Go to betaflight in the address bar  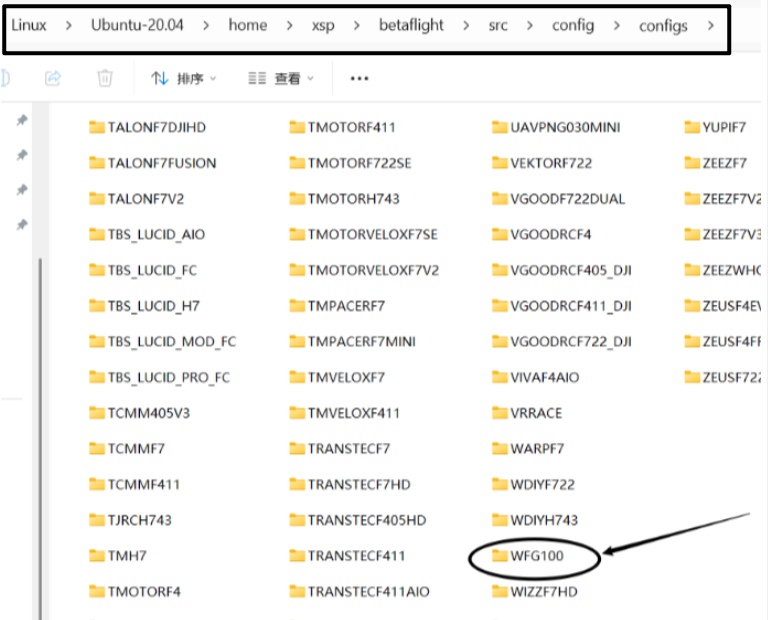point(410,25)
